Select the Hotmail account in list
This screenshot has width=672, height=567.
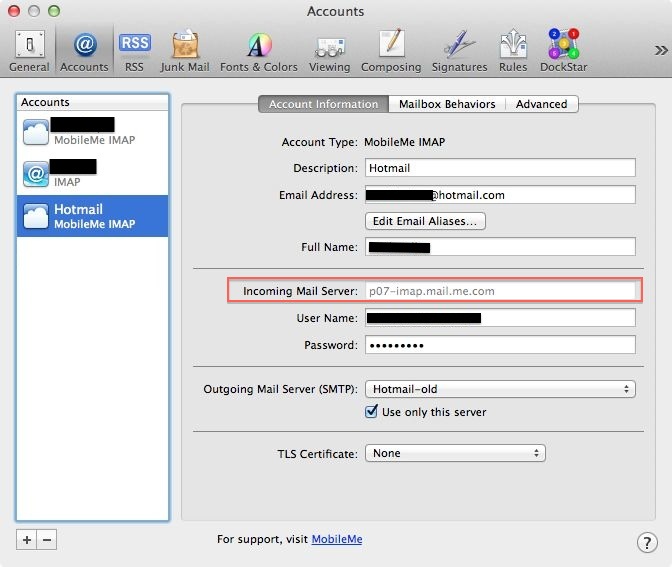pos(93,216)
